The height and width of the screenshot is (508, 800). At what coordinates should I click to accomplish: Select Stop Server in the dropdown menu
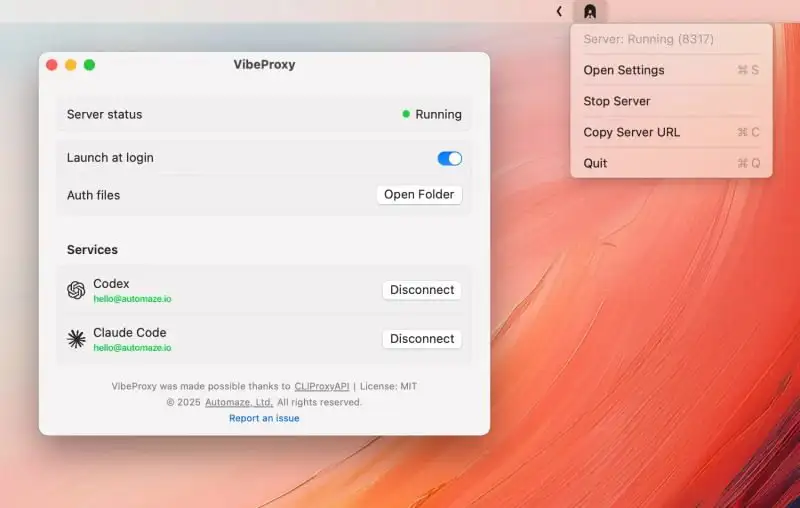(617, 101)
